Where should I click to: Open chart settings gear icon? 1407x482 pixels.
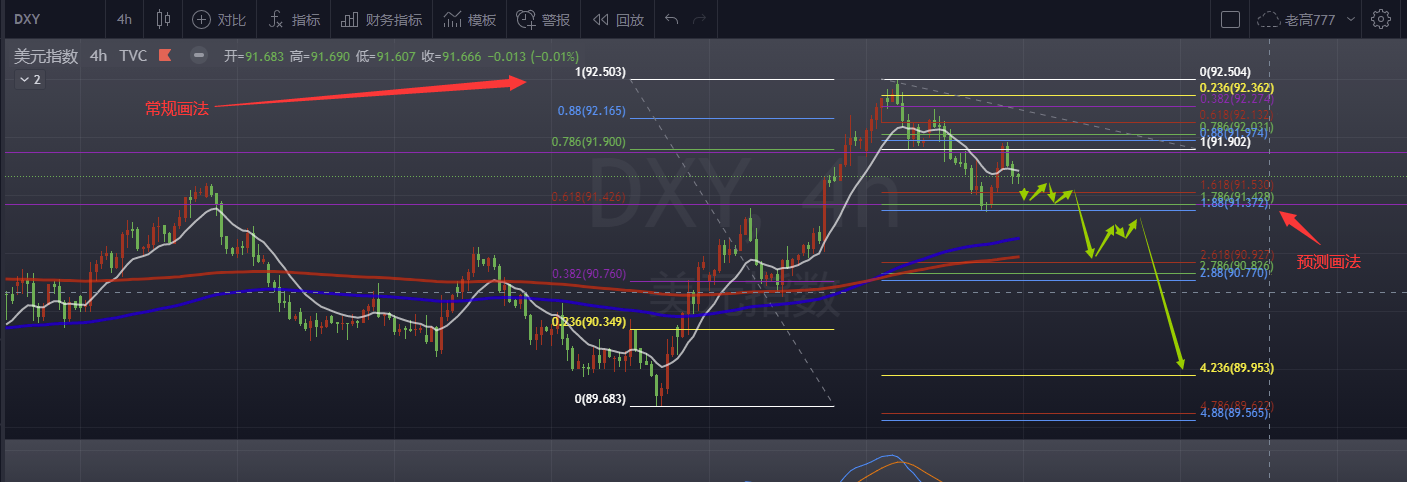[x=1381, y=19]
